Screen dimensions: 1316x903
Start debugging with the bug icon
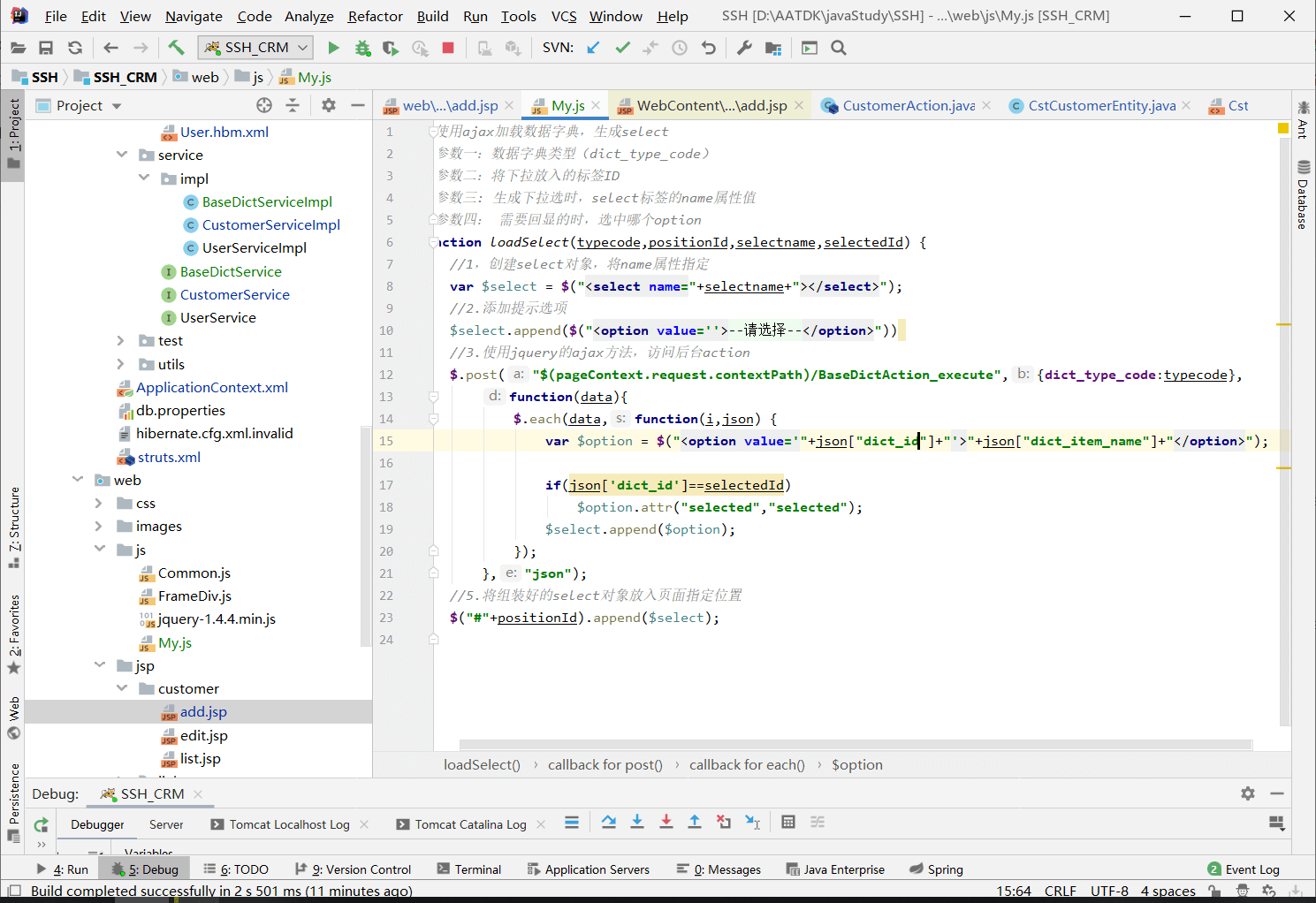362,48
